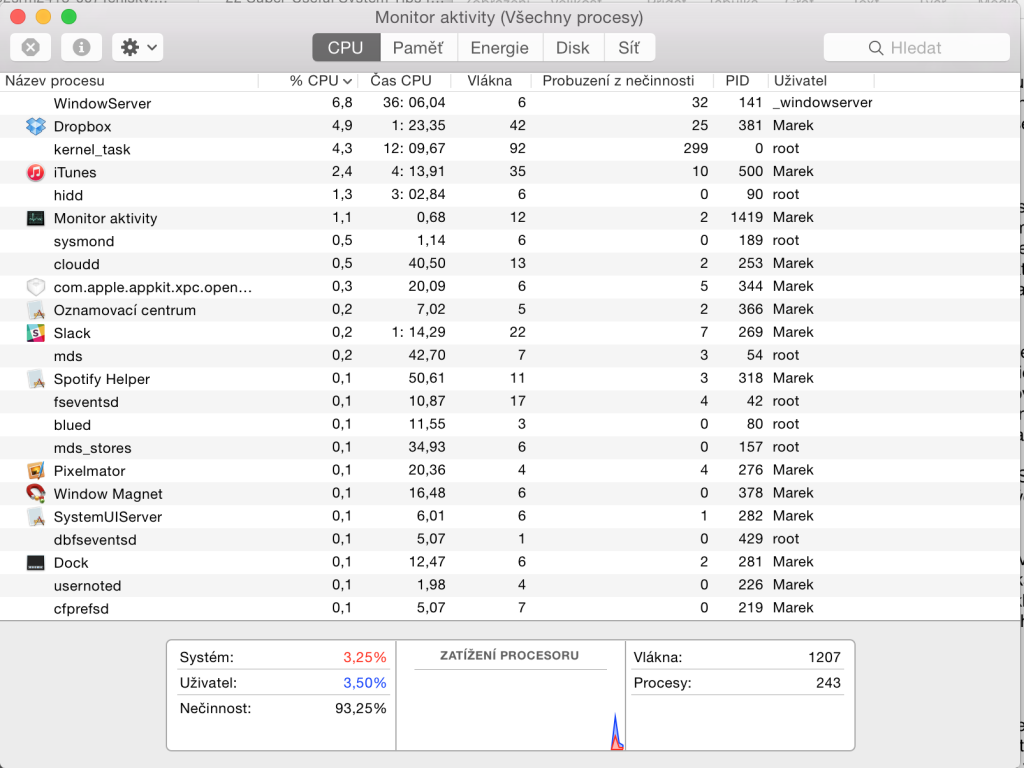This screenshot has width=1024, height=768.
Task: Click the Dropbox app icon in list
Action: tap(36, 126)
